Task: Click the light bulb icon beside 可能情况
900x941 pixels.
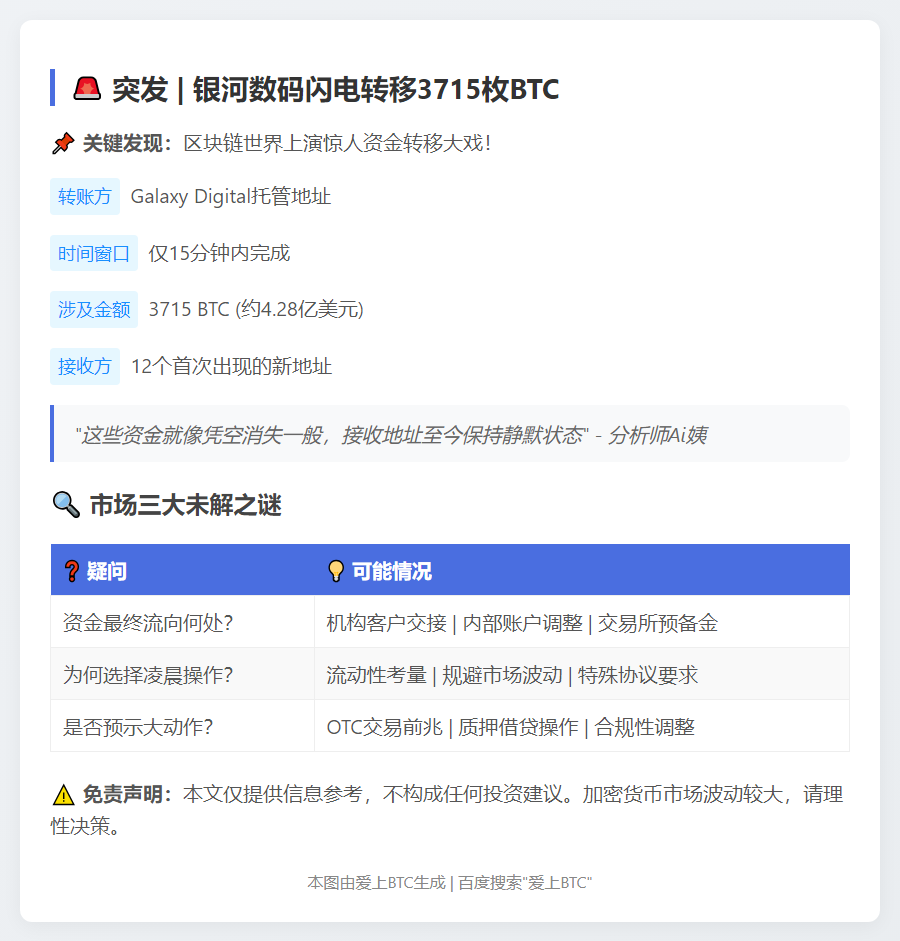Action: (336, 571)
